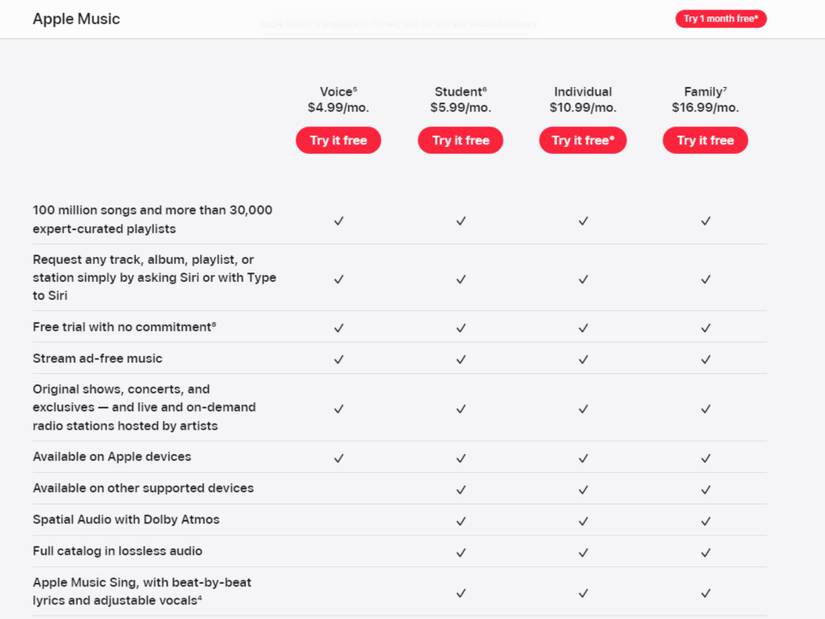The image size is (825, 619).
Task: Click Family checkmark for Spatial Audio row
Action: click(706, 521)
